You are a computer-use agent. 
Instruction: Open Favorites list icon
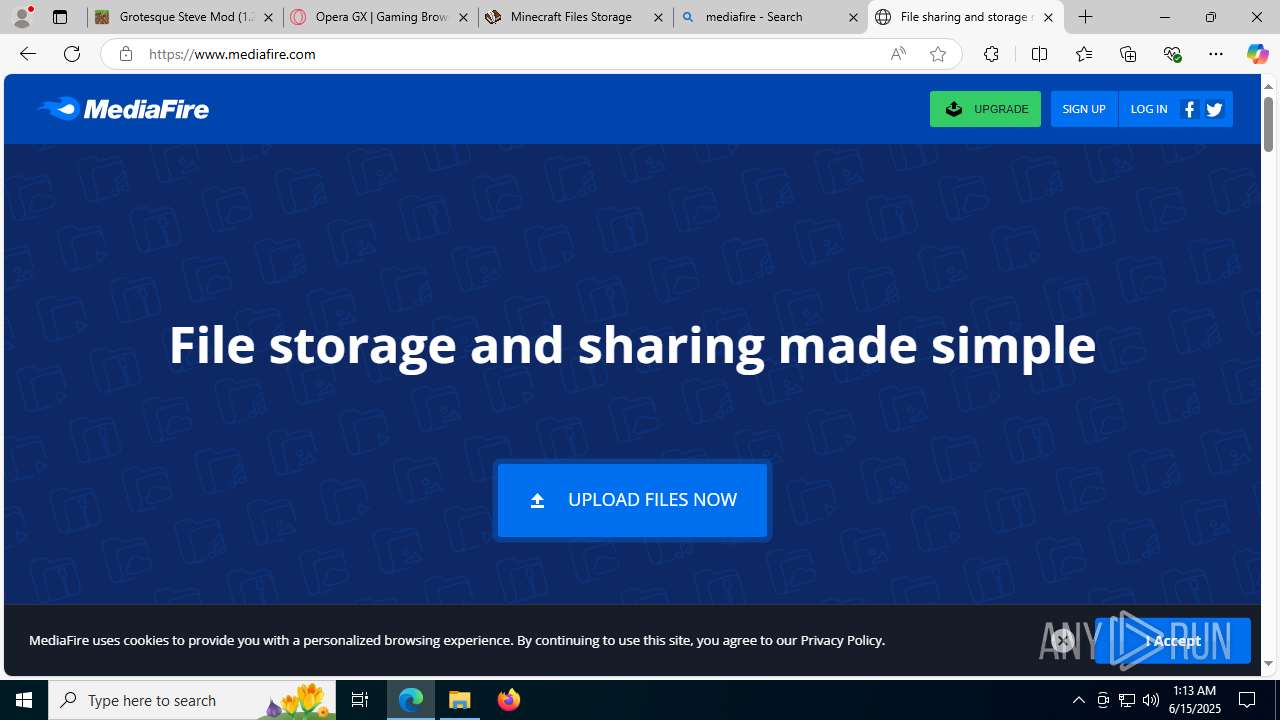pos(1083,54)
